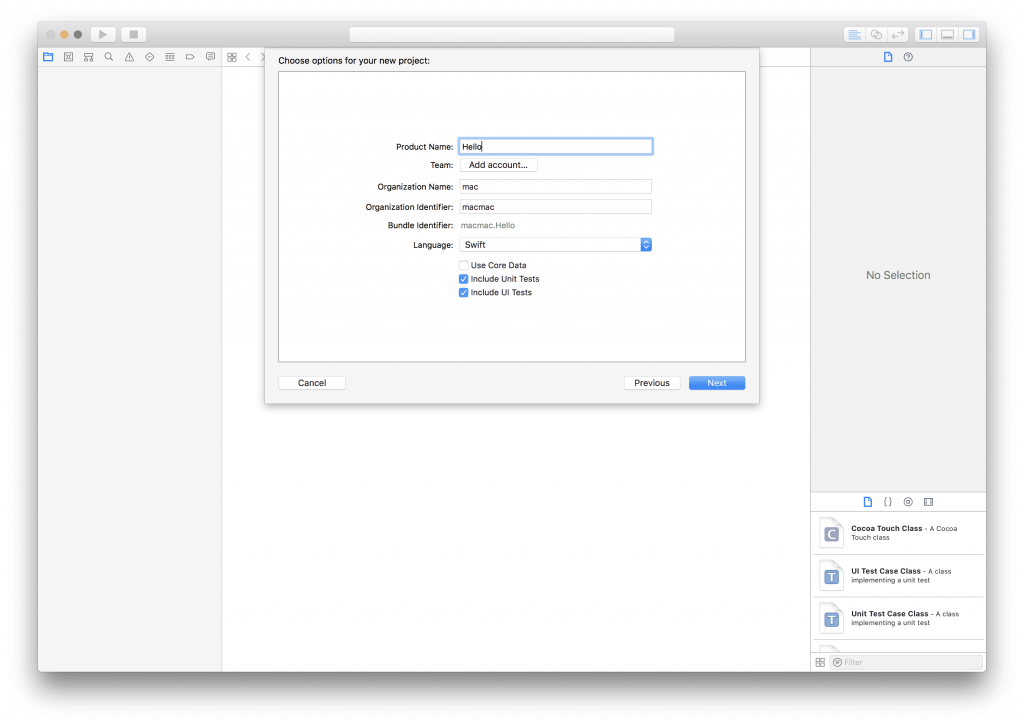Open the Issue navigator warning icon

[129, 57]
